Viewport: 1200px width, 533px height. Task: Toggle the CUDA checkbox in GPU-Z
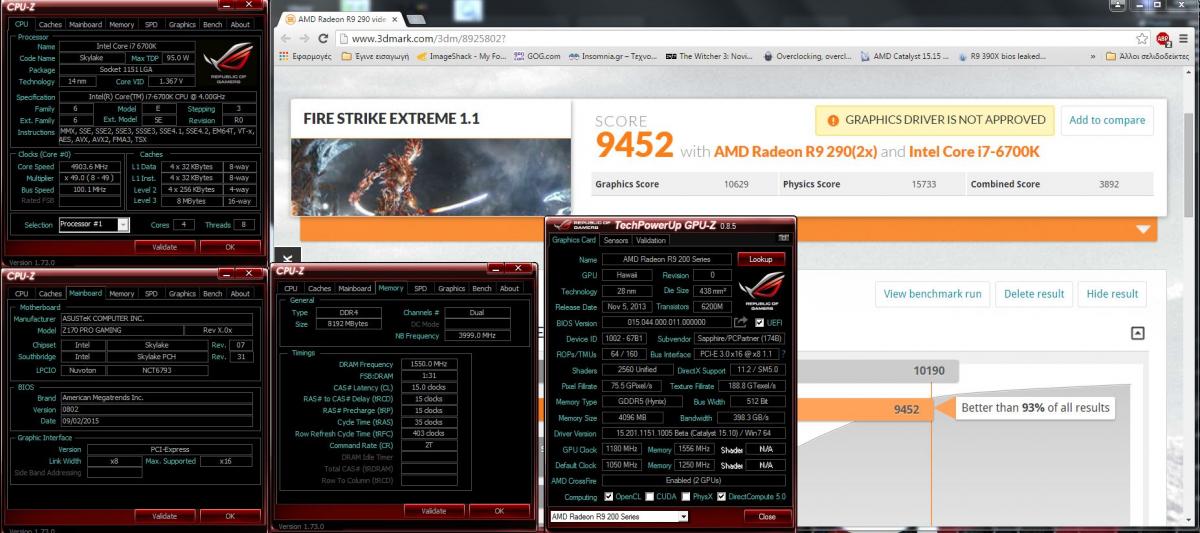coord(651,496)
